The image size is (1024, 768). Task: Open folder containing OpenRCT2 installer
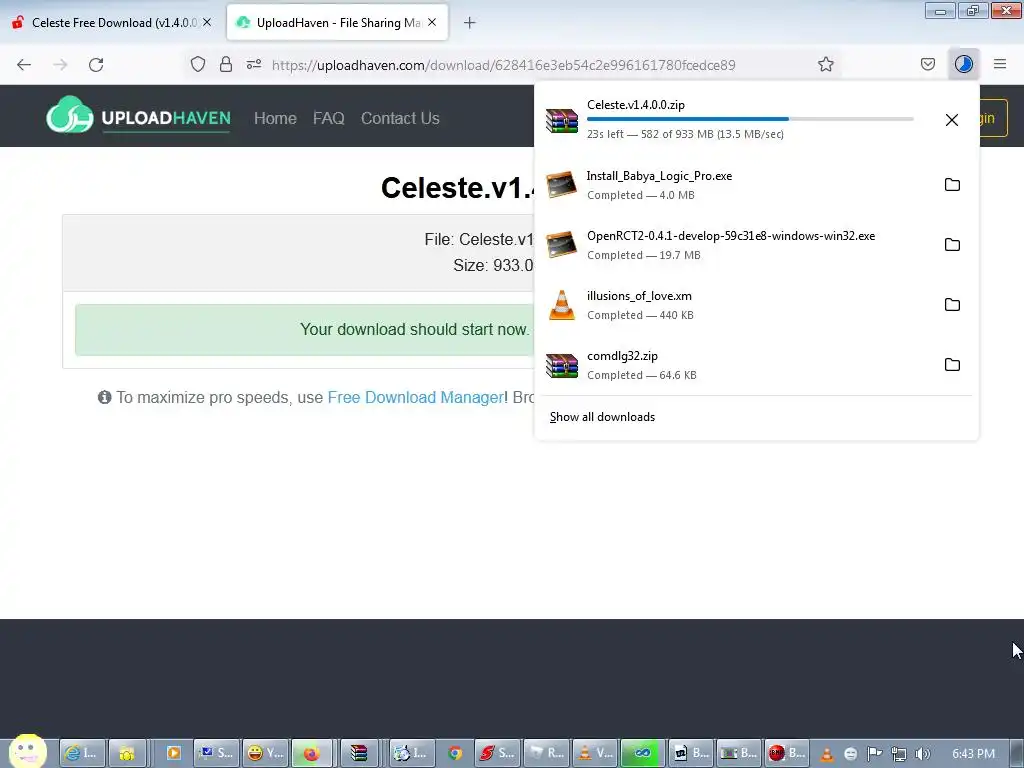point(952,245)
